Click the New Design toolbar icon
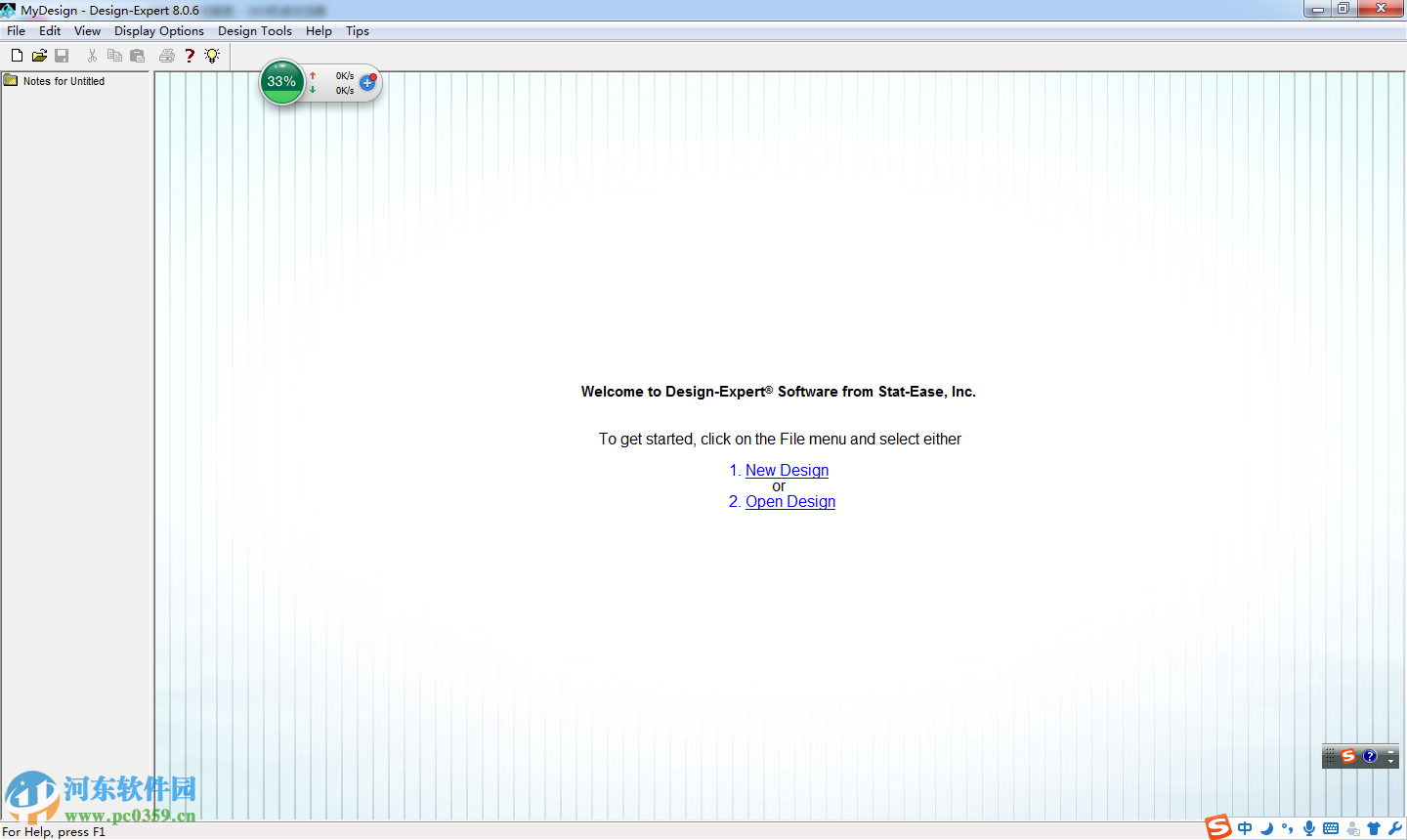This screenshot has height=840, width=1407. click(17, 56)
